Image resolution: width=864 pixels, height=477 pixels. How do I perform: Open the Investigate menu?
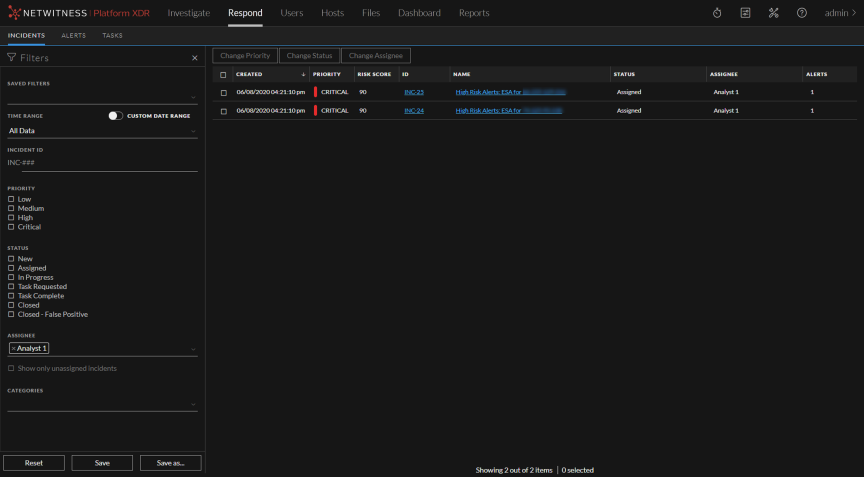pos(188,13)
